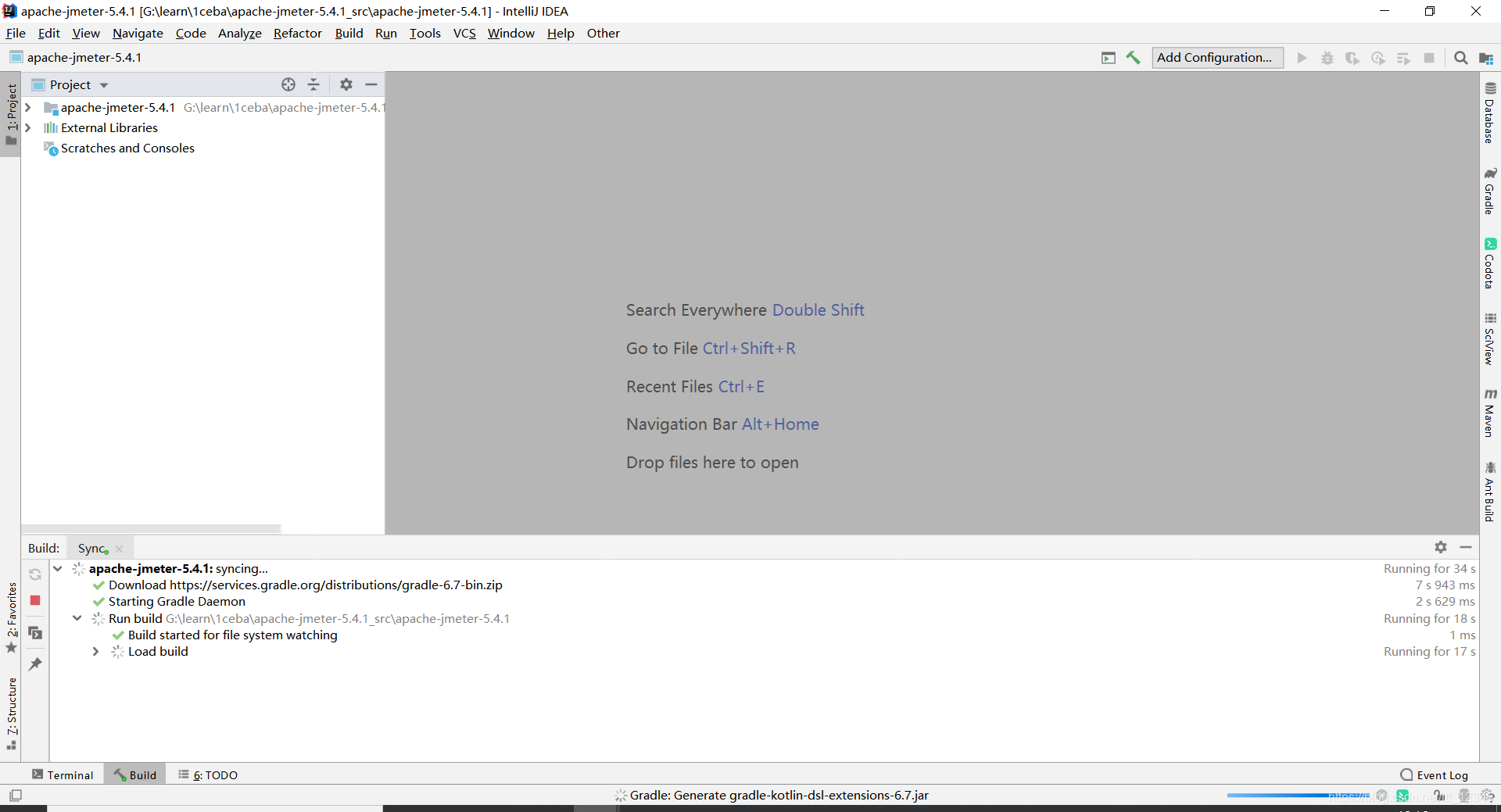Click the Profiler run icon
Viewport: 1501px width, 812px height.
(1378, 58)
